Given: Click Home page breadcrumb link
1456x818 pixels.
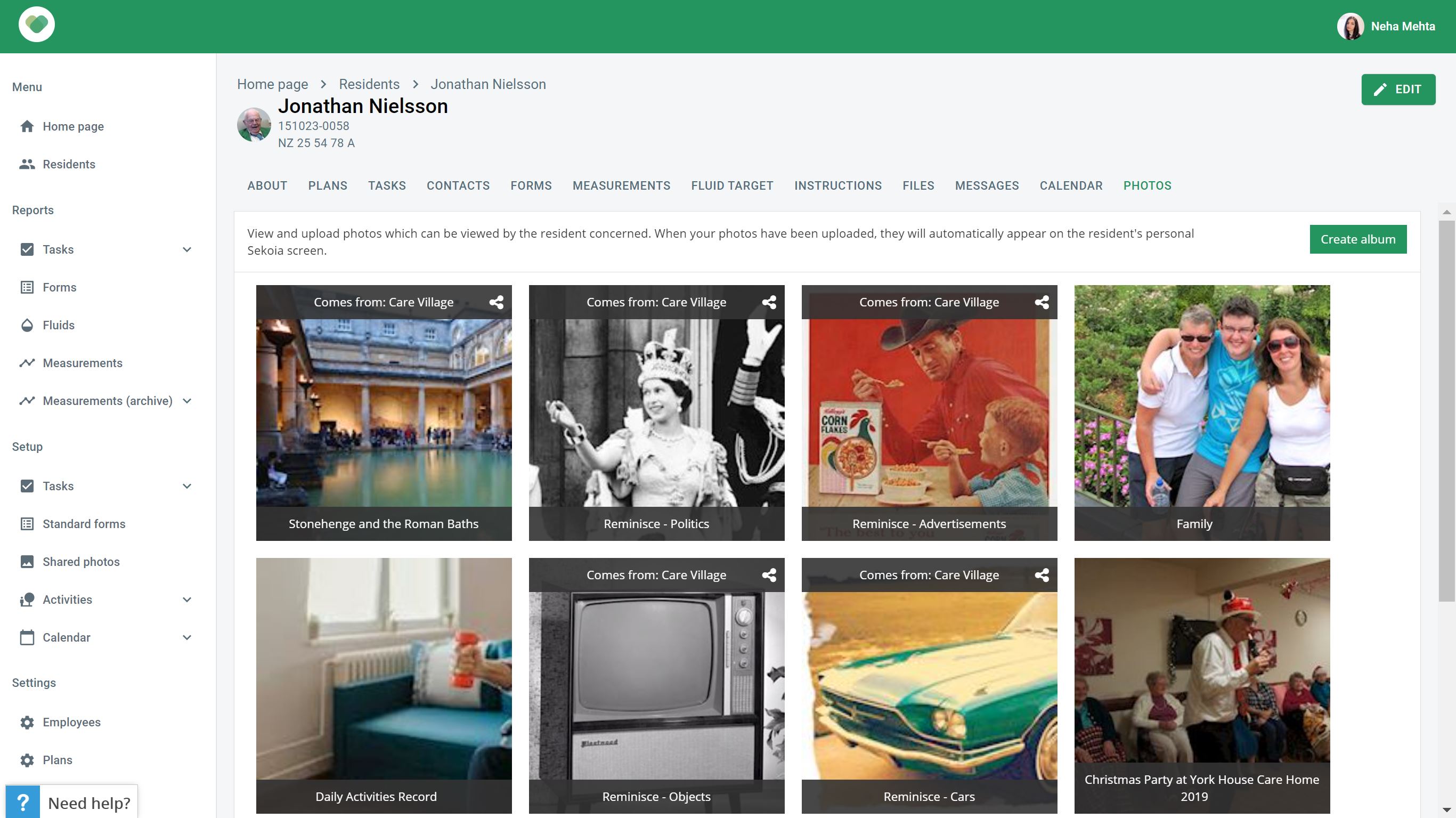Looking at the screenshot, I should 272,84.
